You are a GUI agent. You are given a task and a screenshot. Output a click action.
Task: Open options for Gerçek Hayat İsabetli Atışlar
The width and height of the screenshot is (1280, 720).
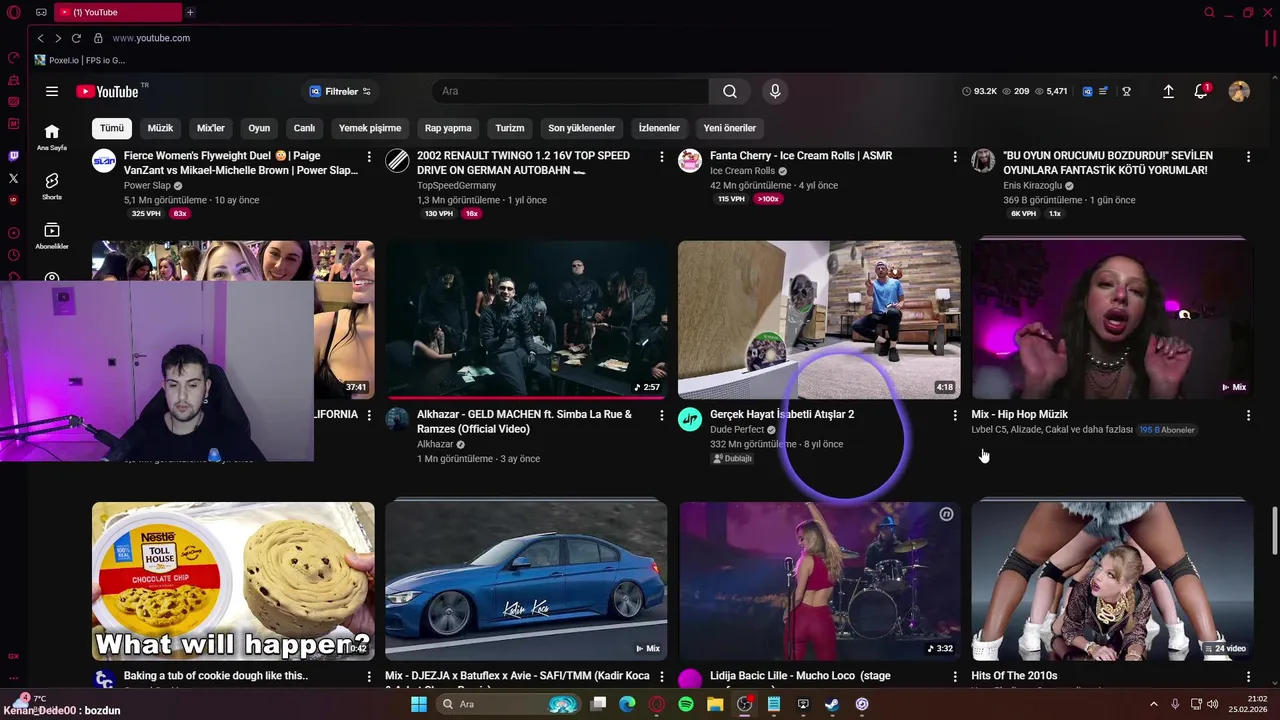(955, 415)
